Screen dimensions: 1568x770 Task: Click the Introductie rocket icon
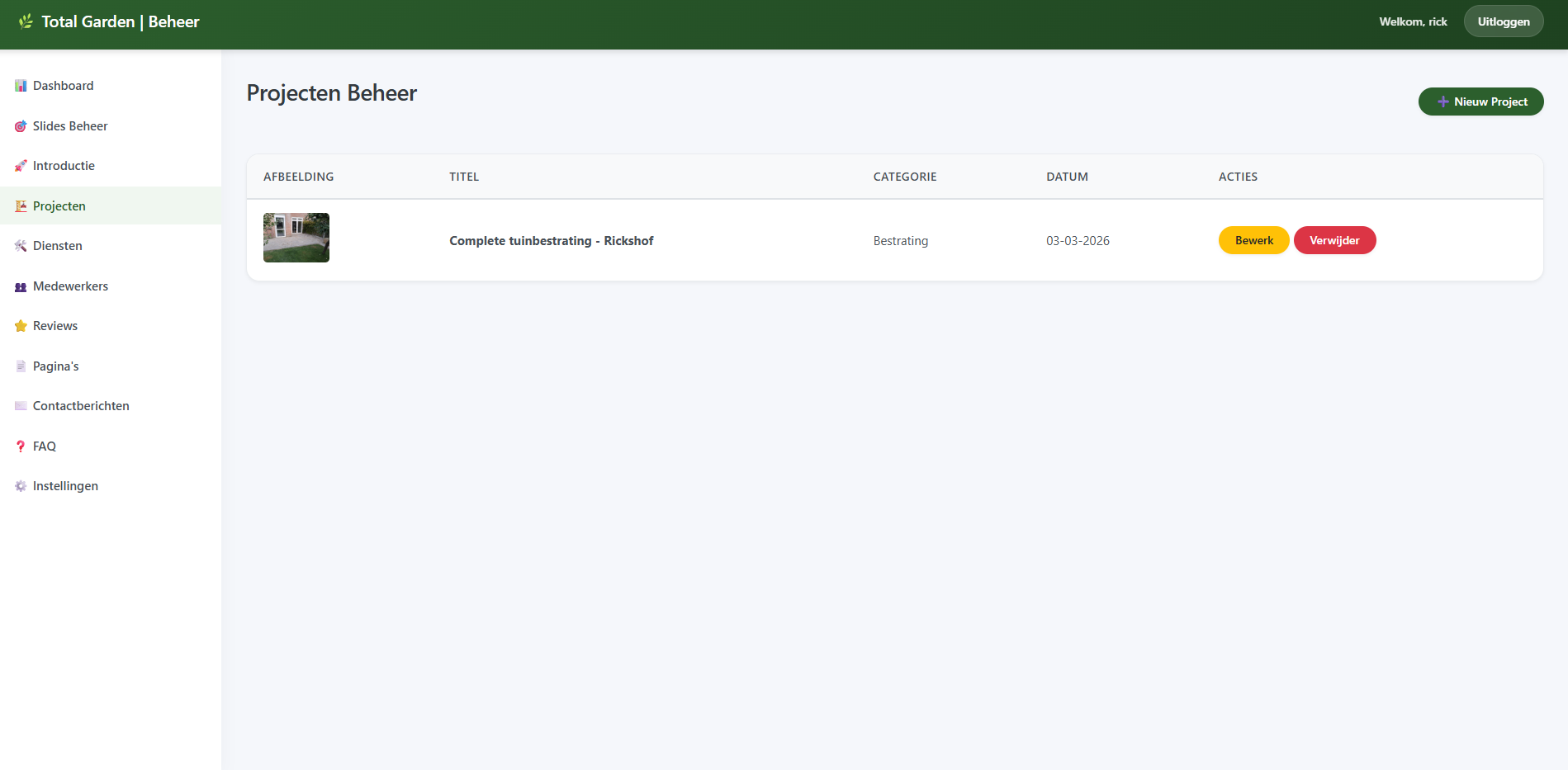coord(21,166)
